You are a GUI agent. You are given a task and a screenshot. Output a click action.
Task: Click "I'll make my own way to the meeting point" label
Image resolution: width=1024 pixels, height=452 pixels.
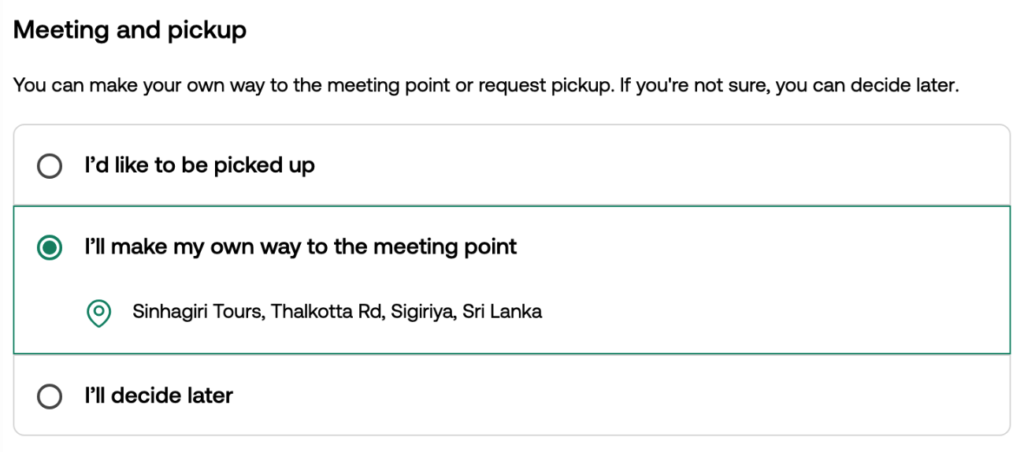point(300,247)
